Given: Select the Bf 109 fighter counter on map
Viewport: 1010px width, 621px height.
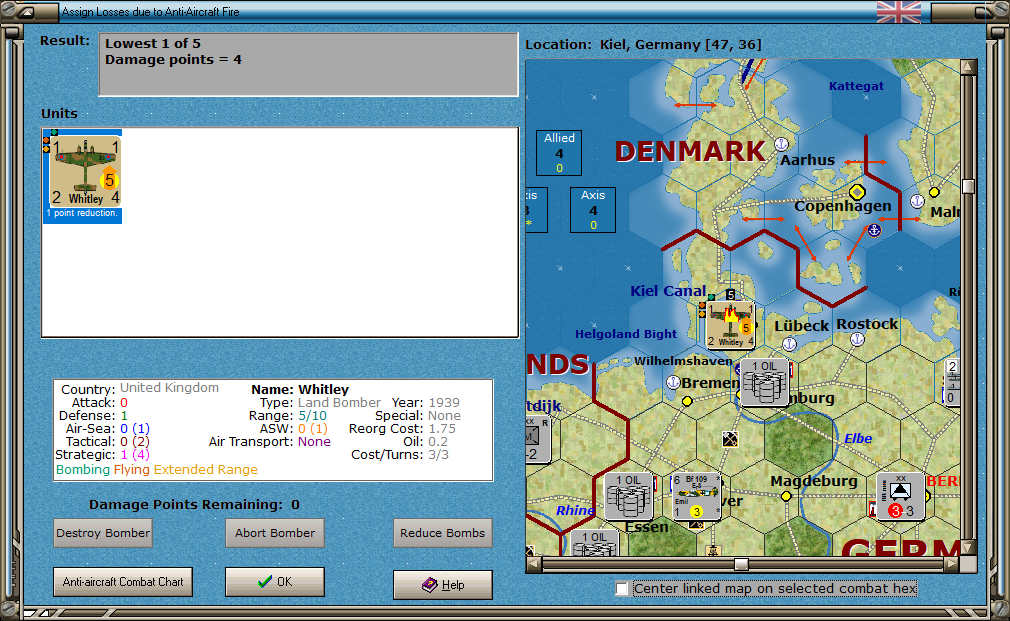Looking at the screenshot, I should click(x=696, y=496).
